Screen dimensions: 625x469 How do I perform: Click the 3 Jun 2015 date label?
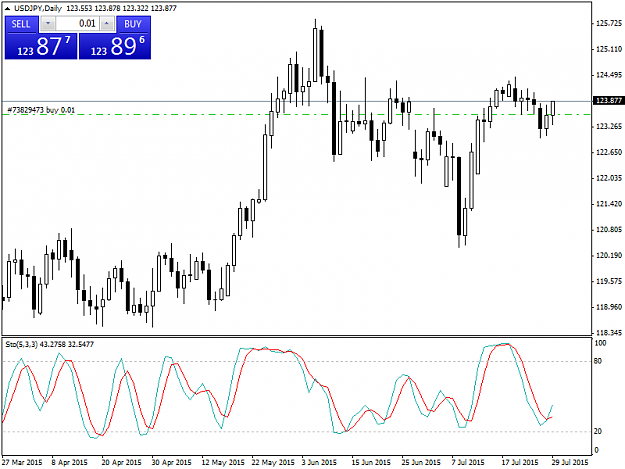(x=319, y=462)
